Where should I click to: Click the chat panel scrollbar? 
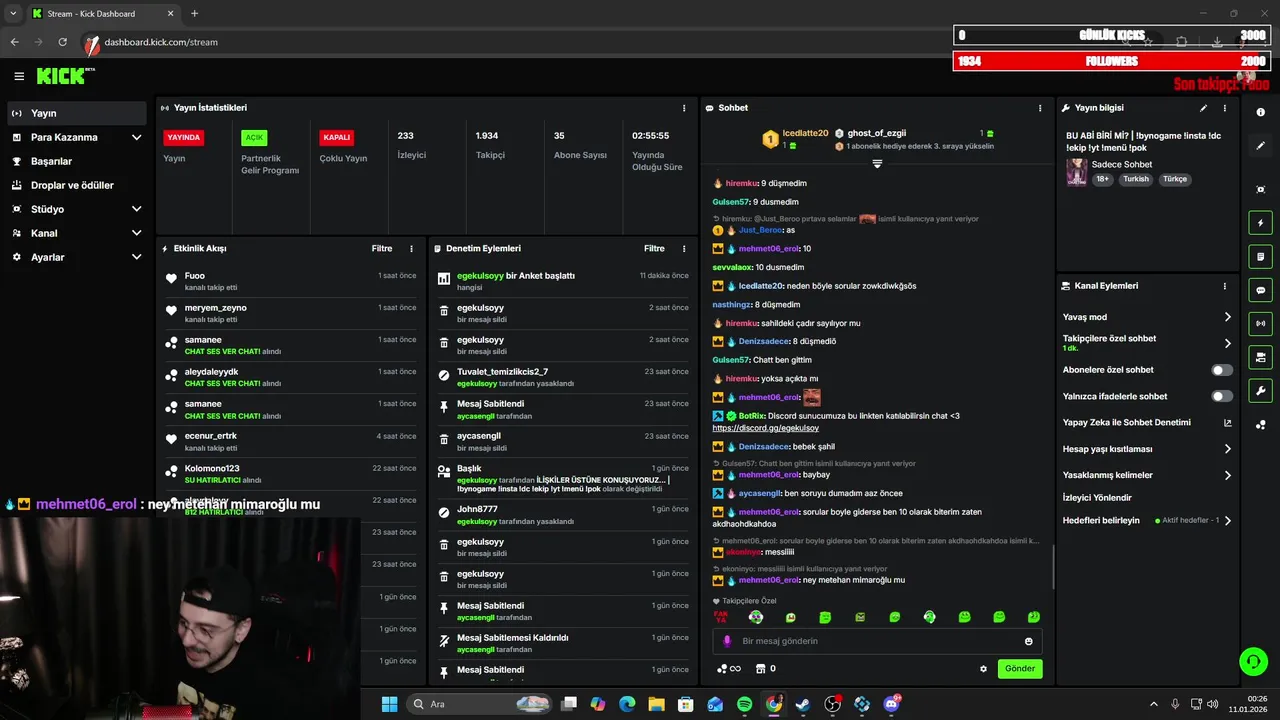1053,566
